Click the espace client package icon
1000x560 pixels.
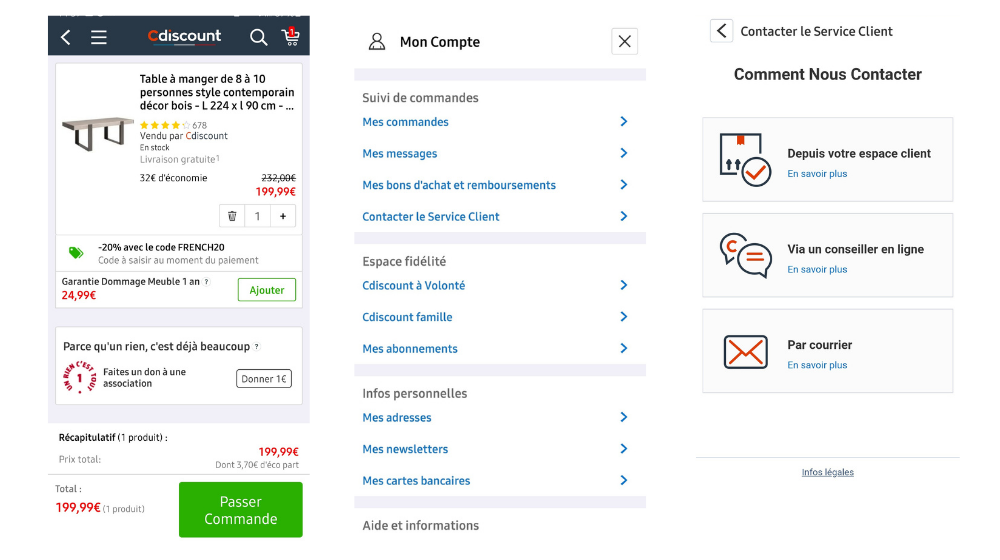pos(745,159)
